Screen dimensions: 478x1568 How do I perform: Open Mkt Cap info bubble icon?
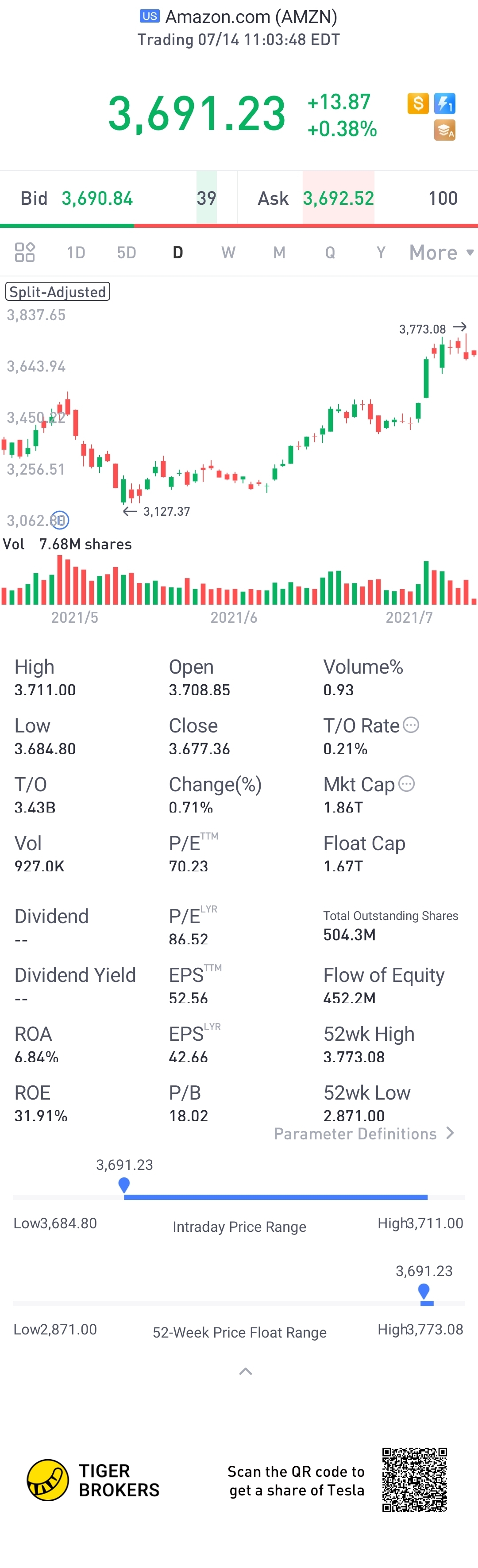(406, 783)
